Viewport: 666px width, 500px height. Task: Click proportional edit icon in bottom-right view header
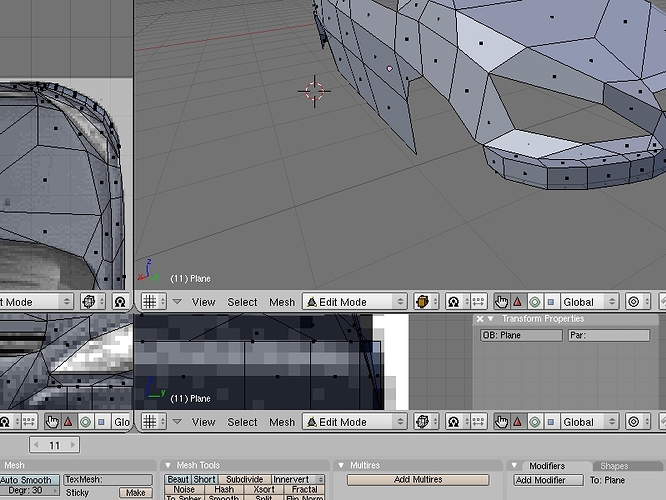pos(638,422)
